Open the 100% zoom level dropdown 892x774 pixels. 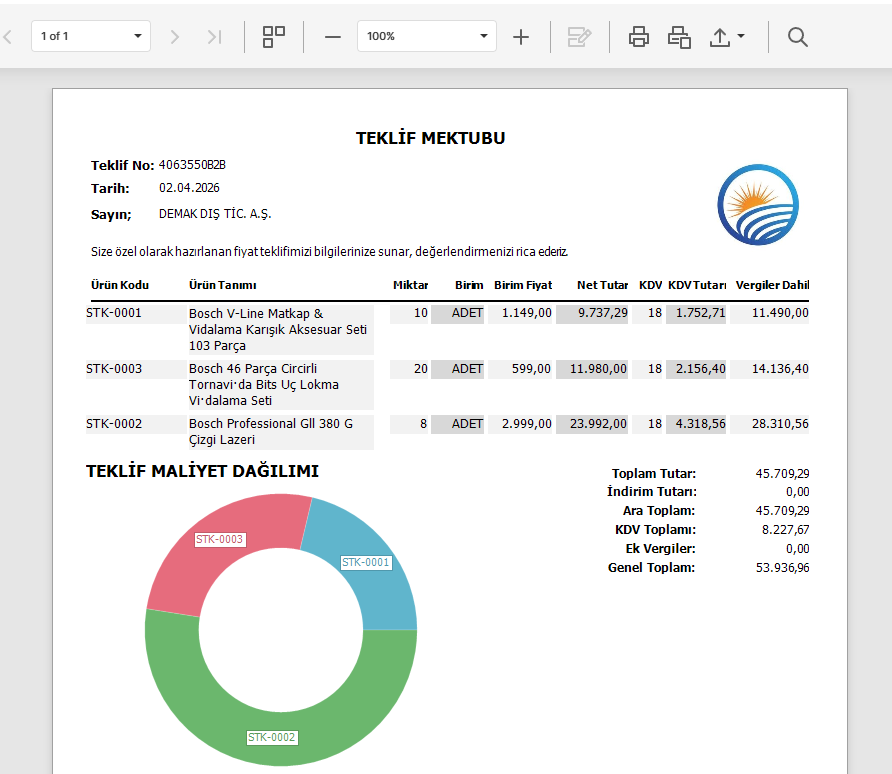coord(427,36)
